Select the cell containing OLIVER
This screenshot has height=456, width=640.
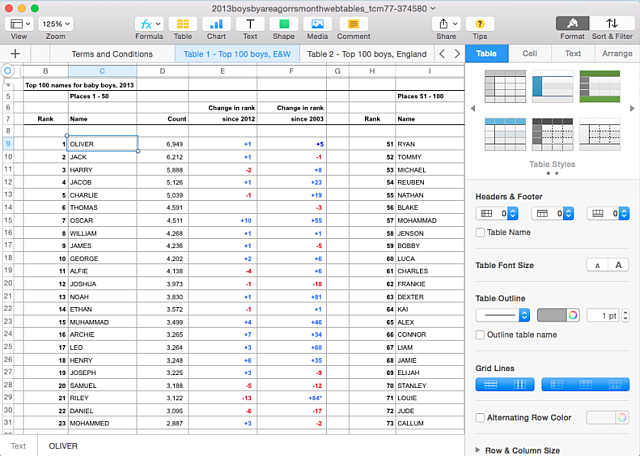point(102,144)
